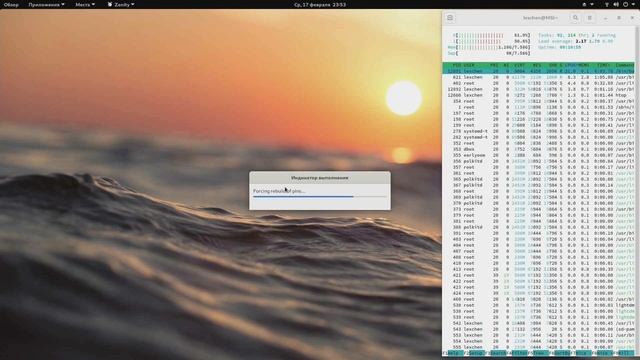Select process 543 with command (sd-pam

pos(538,329)
